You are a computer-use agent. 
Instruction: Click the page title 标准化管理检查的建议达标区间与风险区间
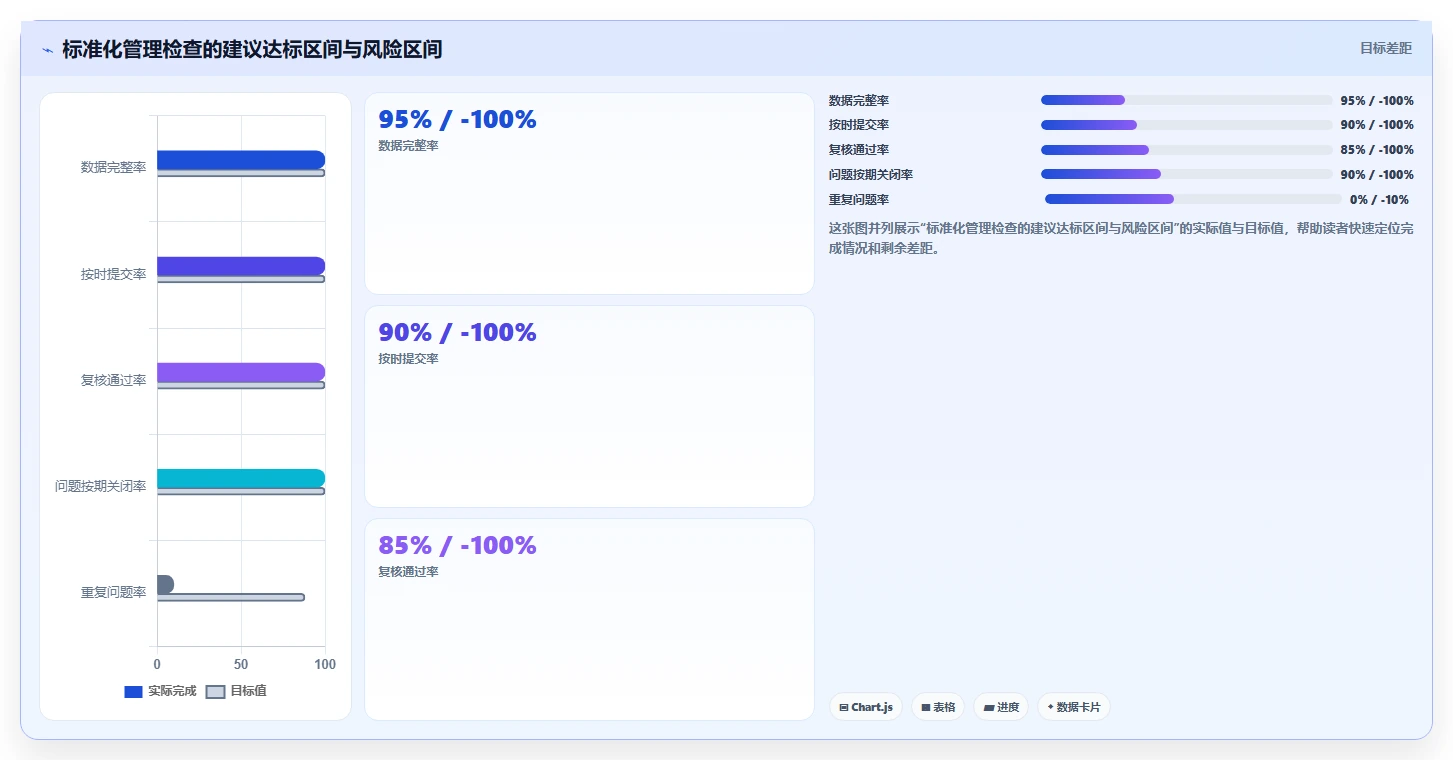pos(252,49)
